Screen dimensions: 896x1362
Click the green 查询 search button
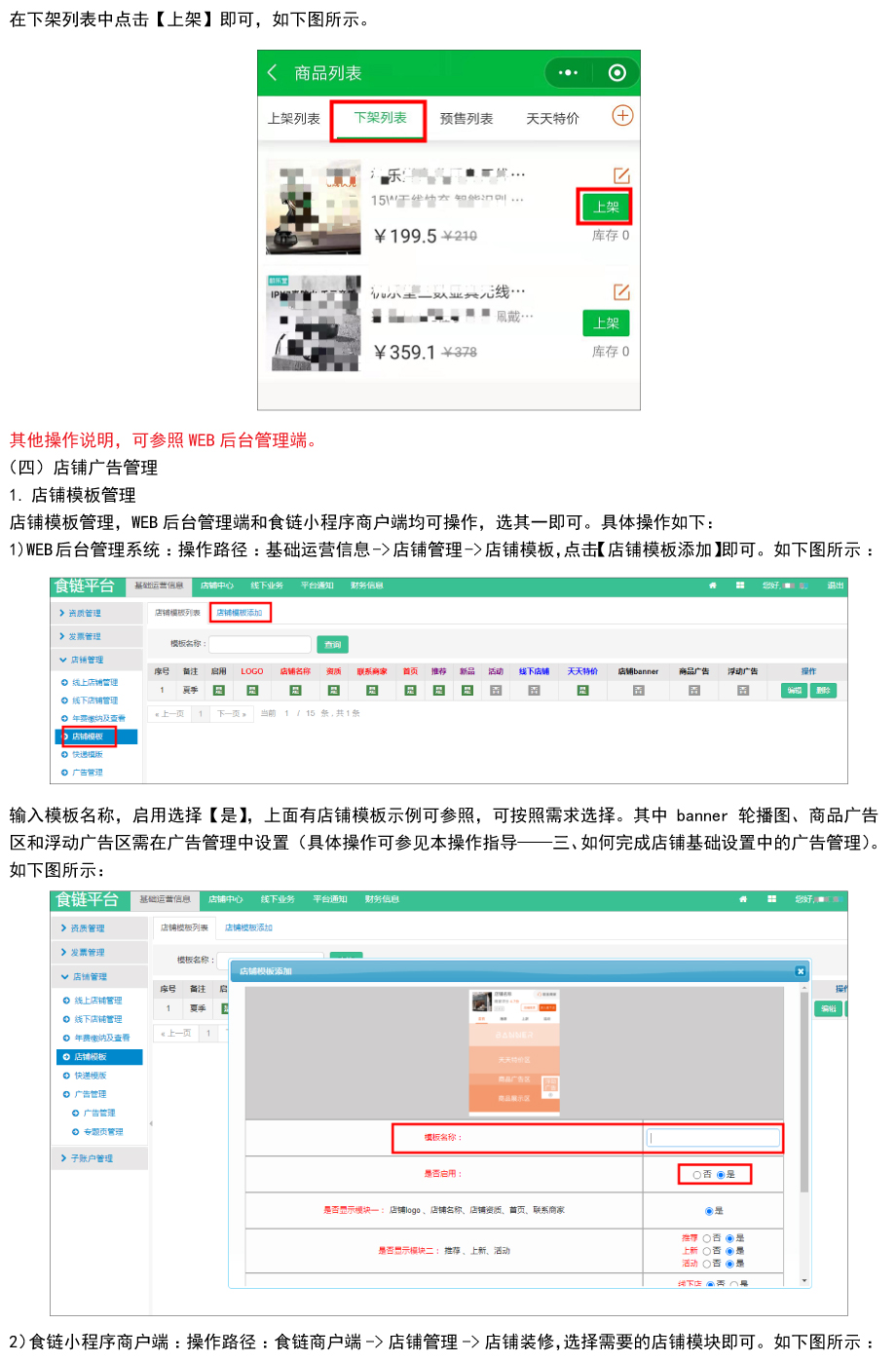[x=333, y=644]
